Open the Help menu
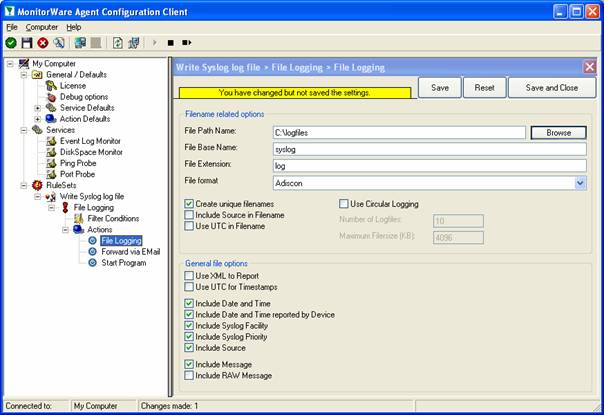Image resolution: width=604 pixels, height=415 pixels. [74, 27]
